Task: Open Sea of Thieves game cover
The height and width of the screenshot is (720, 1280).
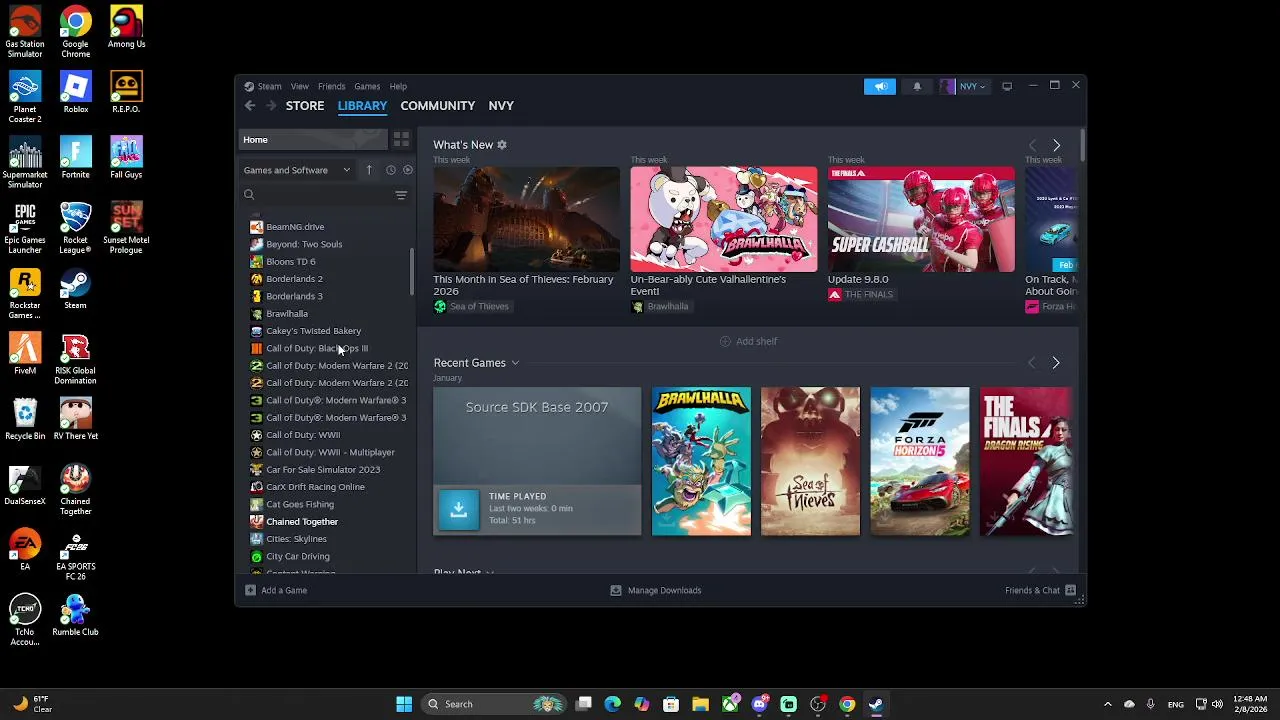Action: point(810,461)
